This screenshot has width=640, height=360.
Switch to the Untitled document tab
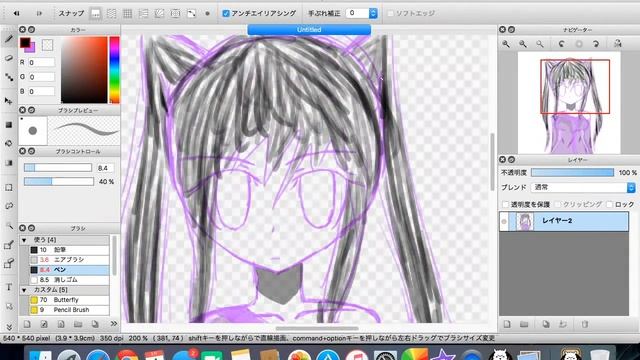coord(309,29)
